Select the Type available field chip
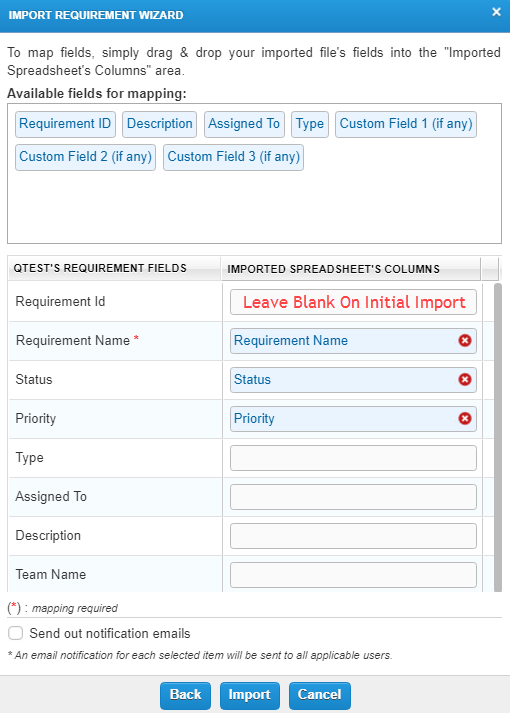 pyautogui.click(x=310, y=124)
